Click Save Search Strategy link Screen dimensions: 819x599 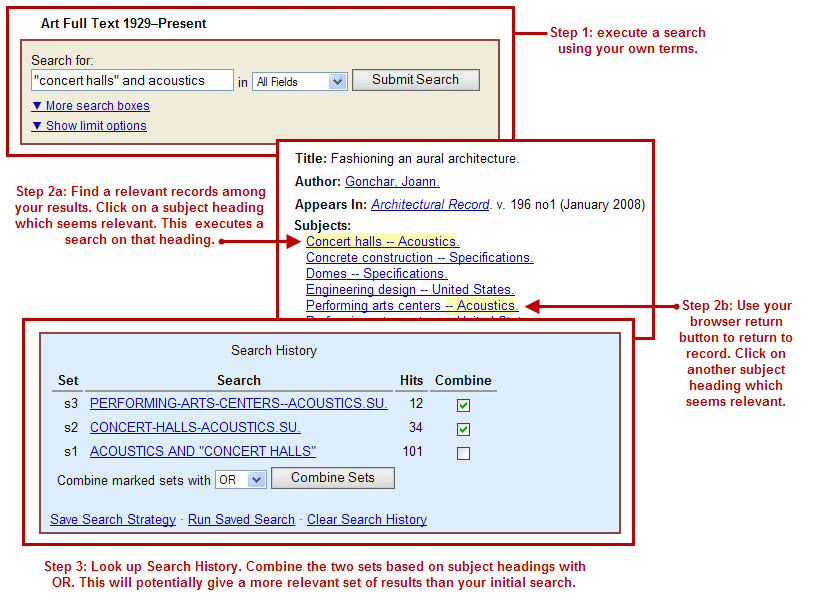[x=113, y=520]
